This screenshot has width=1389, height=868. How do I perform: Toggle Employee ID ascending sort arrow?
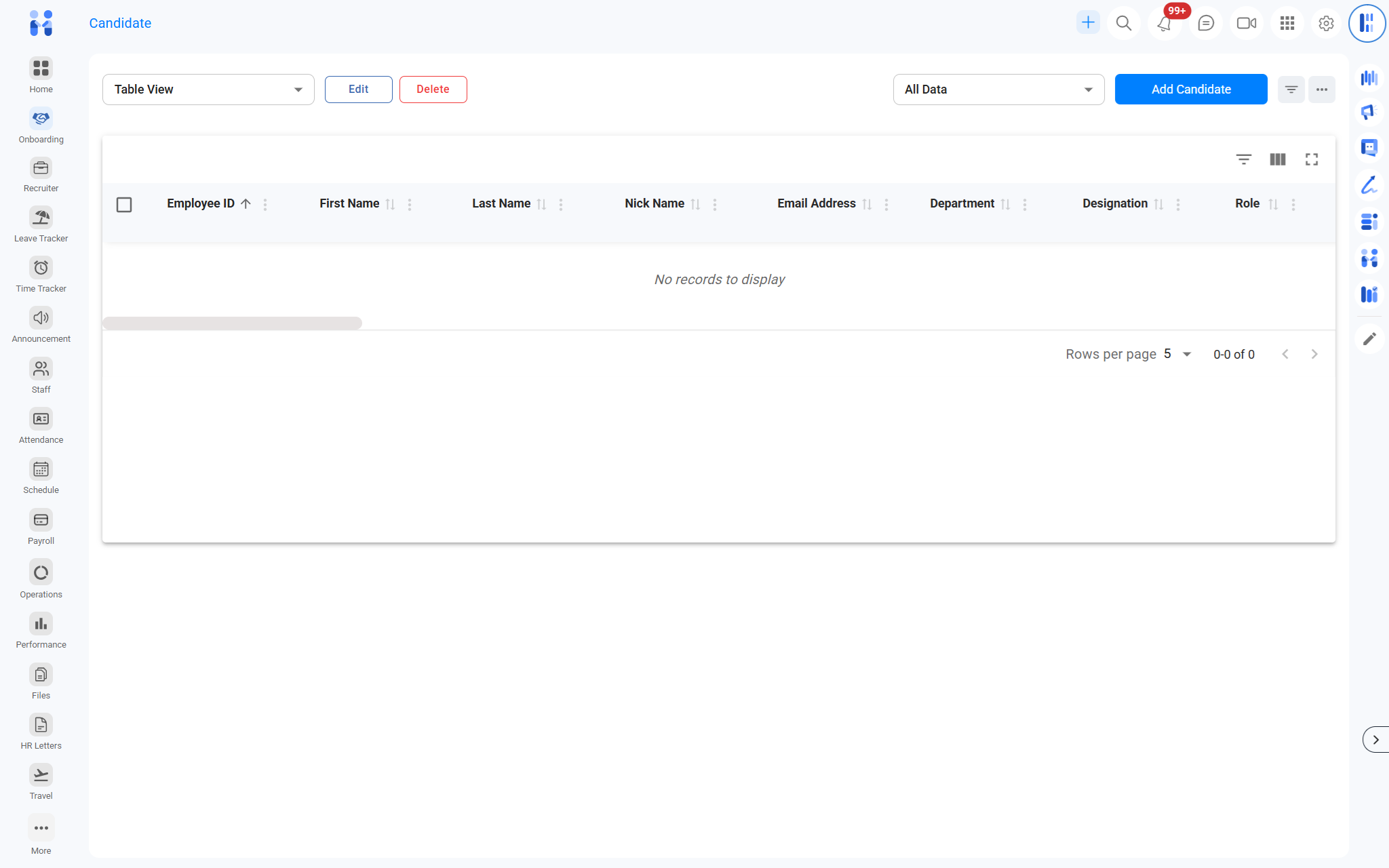(x=246, y=203)
